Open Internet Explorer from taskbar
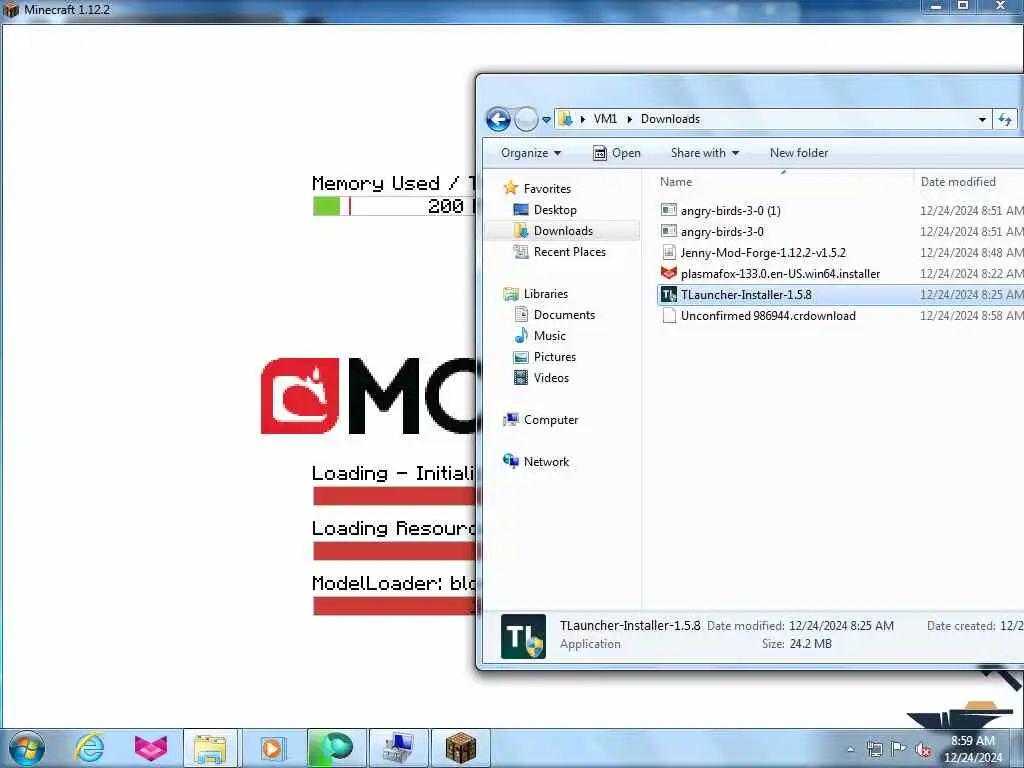This screenshot has height=768, width=1024. click(89, 748)
